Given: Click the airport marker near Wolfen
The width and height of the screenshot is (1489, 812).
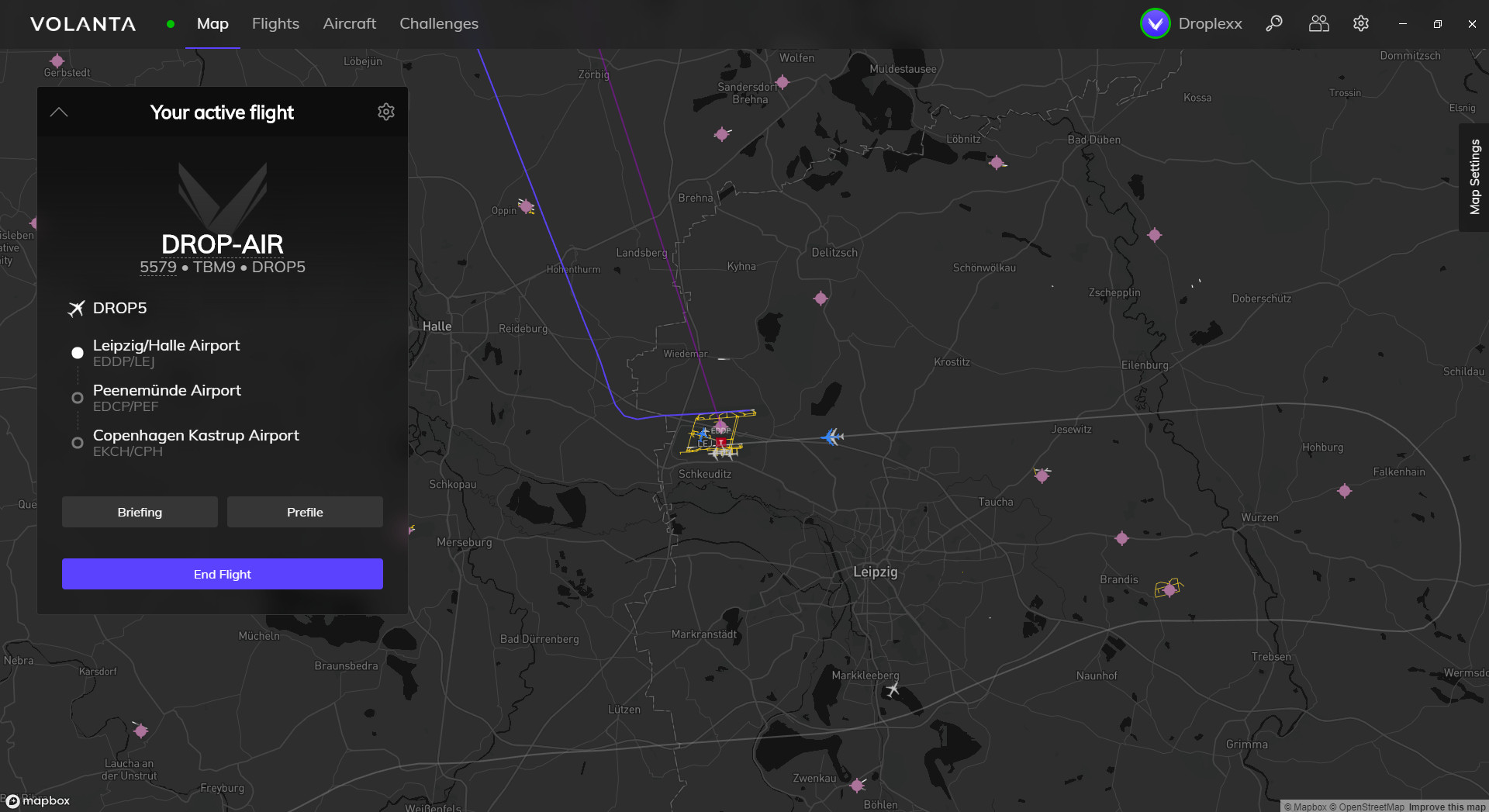Looking at the screenshot, I should tap(783, 82).
